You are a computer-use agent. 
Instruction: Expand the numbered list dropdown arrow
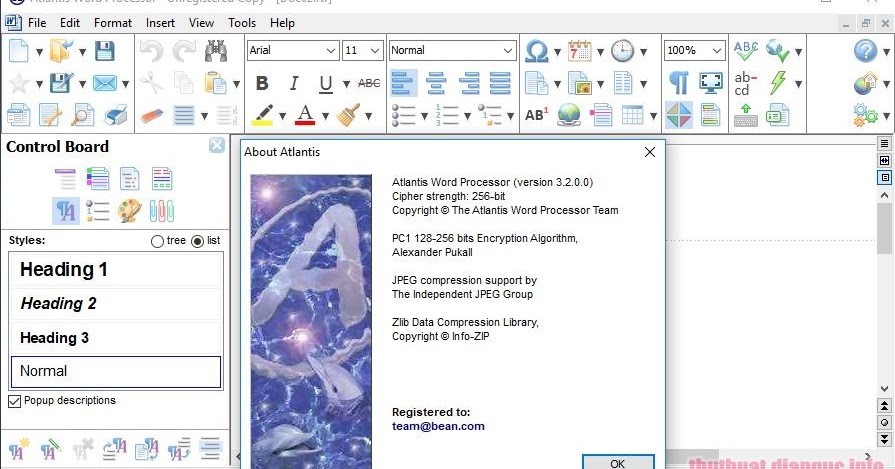tap(467, 116)
